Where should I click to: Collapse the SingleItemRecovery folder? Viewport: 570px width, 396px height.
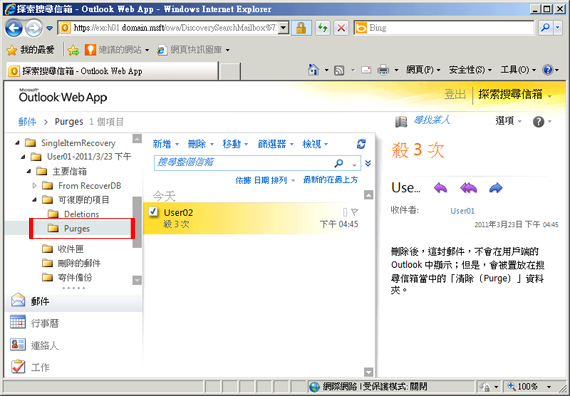click(17, 143)
